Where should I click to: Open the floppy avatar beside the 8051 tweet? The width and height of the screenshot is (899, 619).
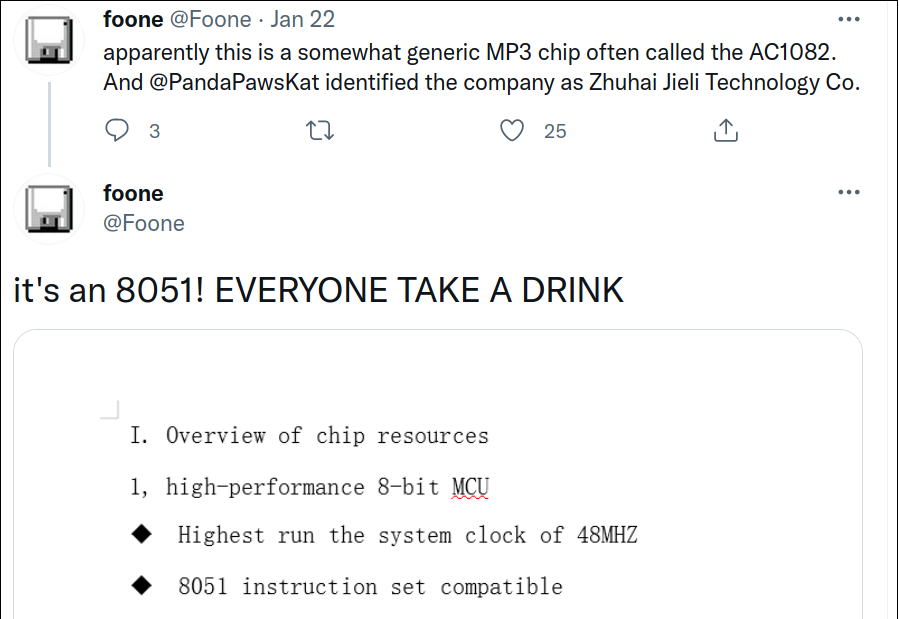[48, 209]
